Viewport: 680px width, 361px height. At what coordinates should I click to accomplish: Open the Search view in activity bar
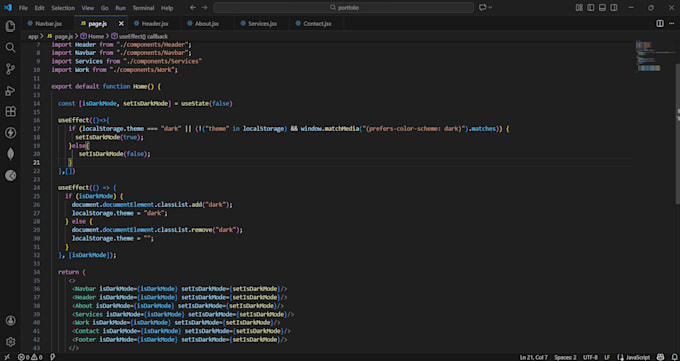10,48
